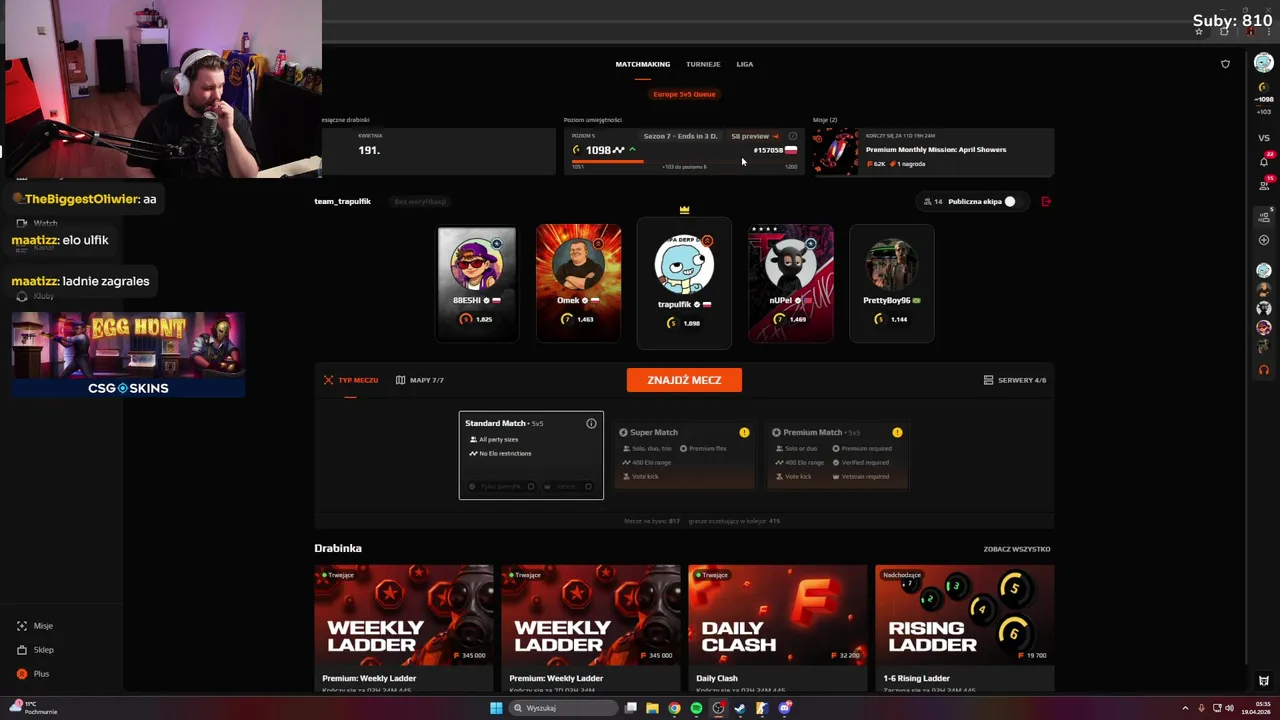Open Chrome from the taskbar
The image size is (1280, 720).
pos(674,708)
